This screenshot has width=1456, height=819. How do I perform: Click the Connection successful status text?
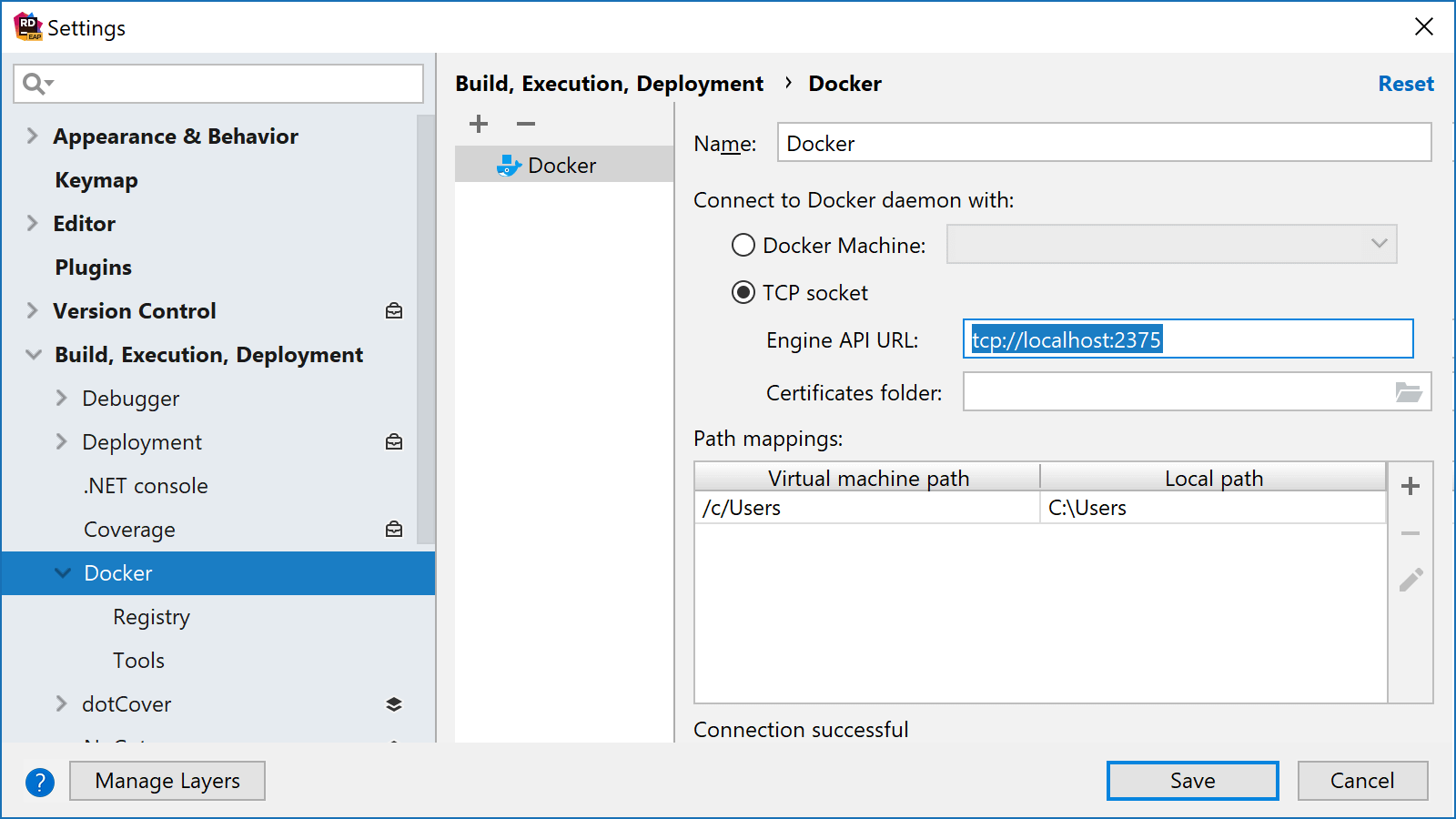click(801, 730)
